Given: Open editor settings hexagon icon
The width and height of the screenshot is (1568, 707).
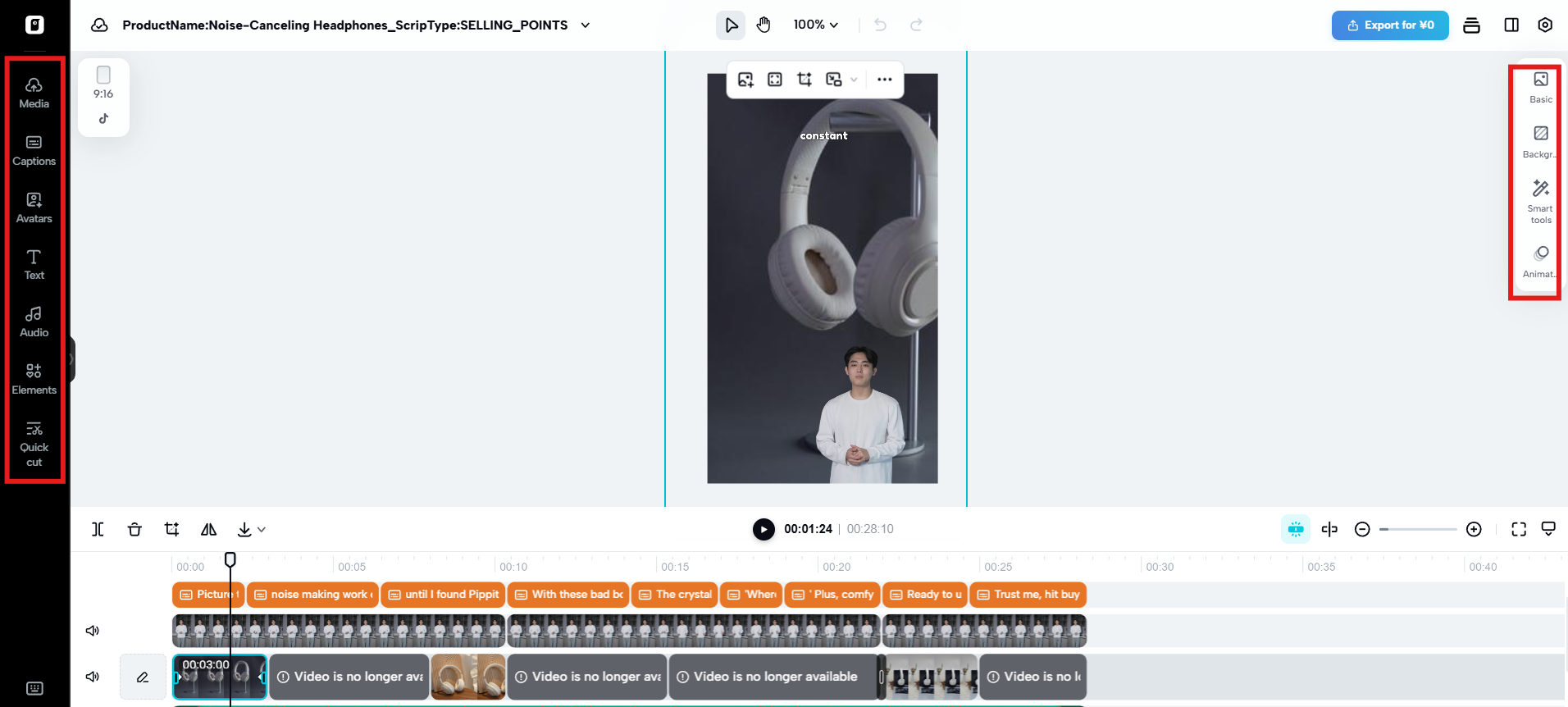Looking at the screenshot, I should coord(1545,25).
